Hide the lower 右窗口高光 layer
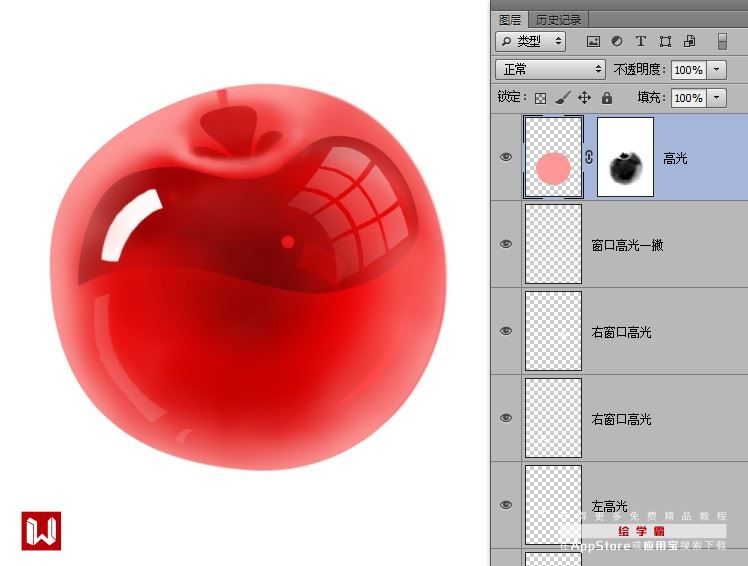The width and height of the screenshot is (748, 566). click(x=506, y=418)
